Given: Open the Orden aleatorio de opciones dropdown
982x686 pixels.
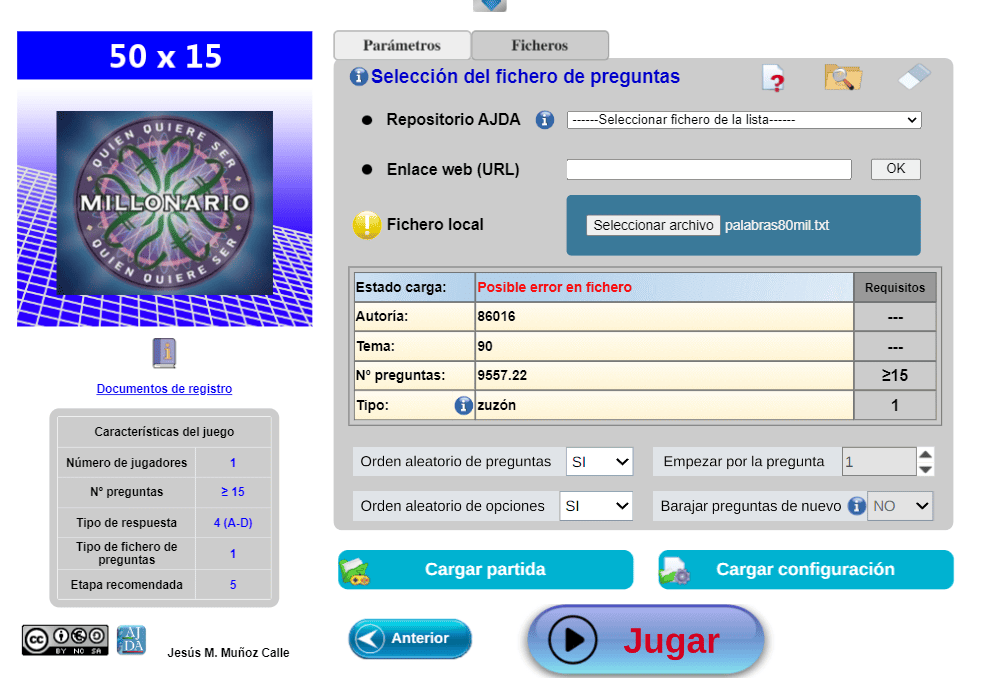Looking at the screenshot, I should [596, 506].
